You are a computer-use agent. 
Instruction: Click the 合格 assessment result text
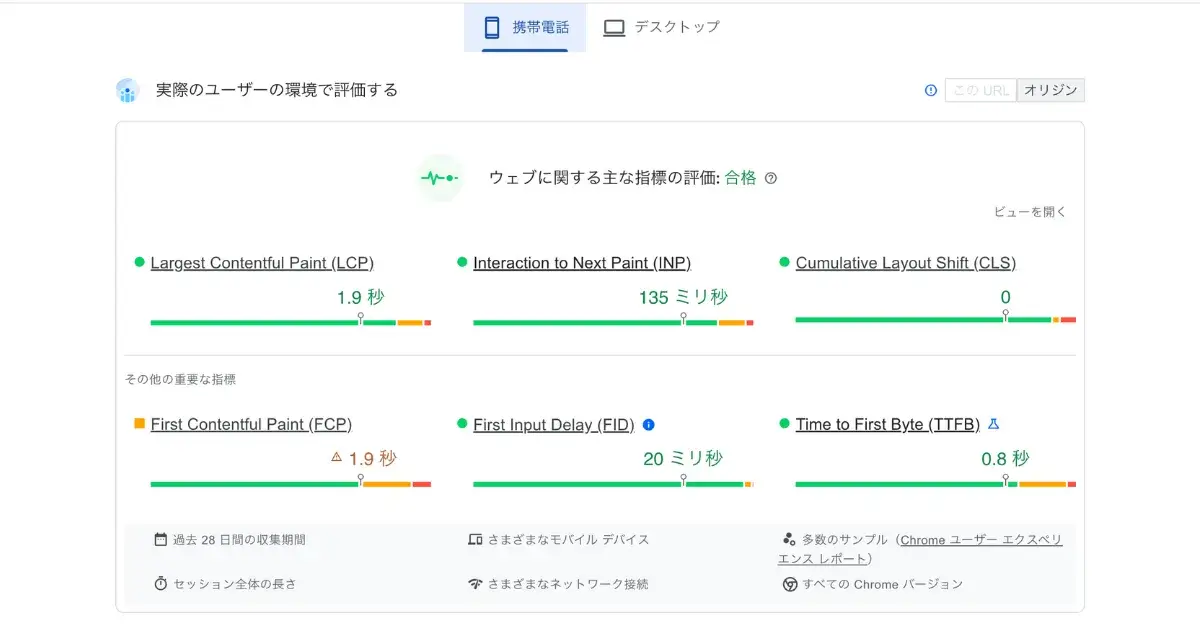tap(741, 178)
